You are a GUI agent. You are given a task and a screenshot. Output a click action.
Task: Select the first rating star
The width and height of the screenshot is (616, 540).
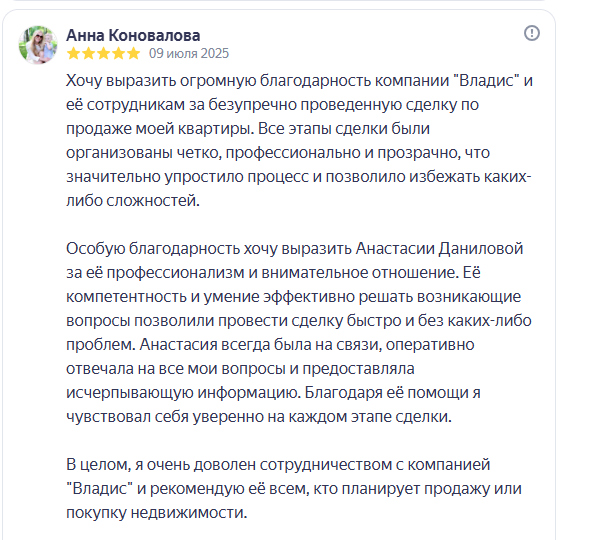click(x=73, y=53)
